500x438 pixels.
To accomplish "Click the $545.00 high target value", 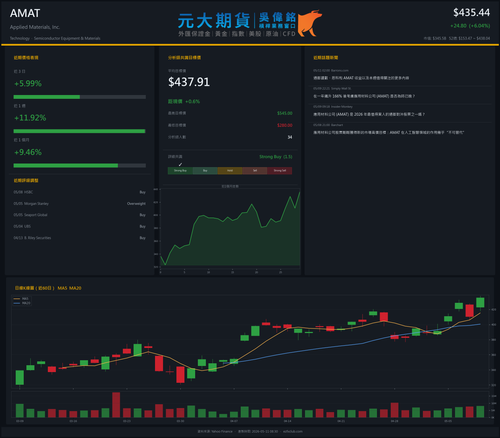I will (285, 113).
